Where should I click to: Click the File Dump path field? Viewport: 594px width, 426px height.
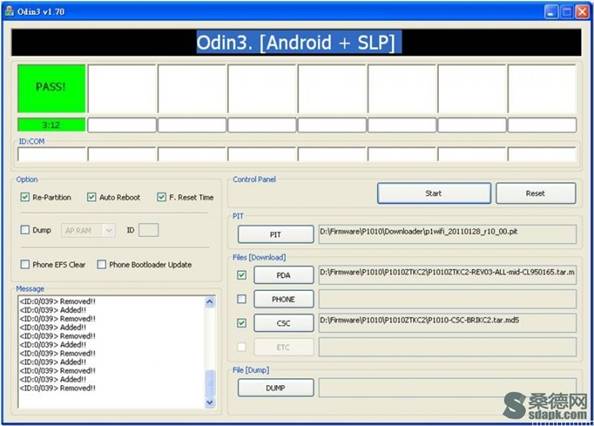coord(447,388)
